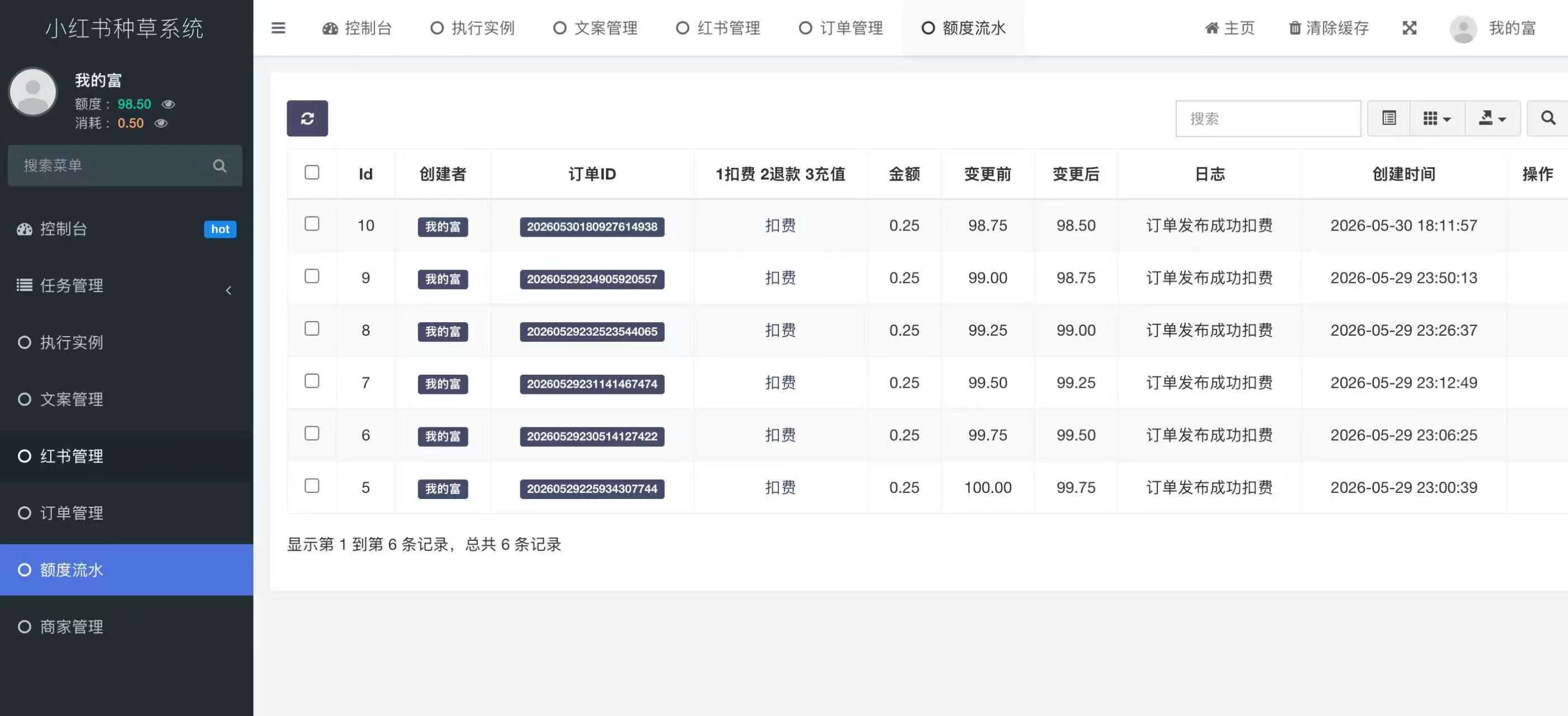Click the 小红书种草系统 logo title
This screenshot has height=716, width=1568.
[x=124, y=28]
